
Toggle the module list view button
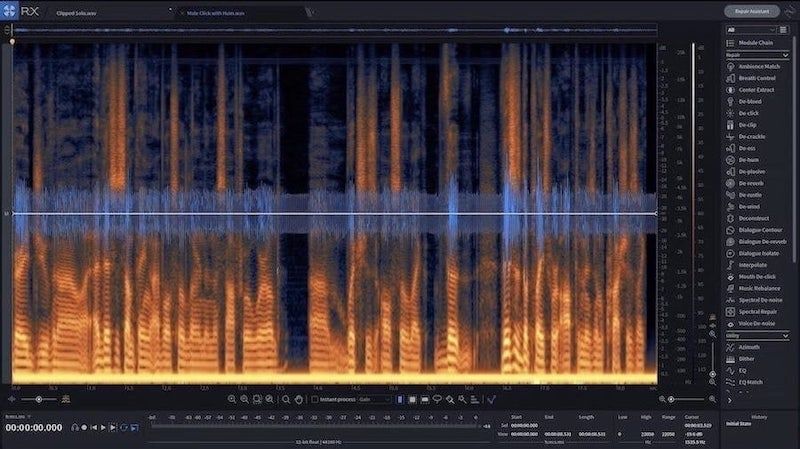(783, 30)
